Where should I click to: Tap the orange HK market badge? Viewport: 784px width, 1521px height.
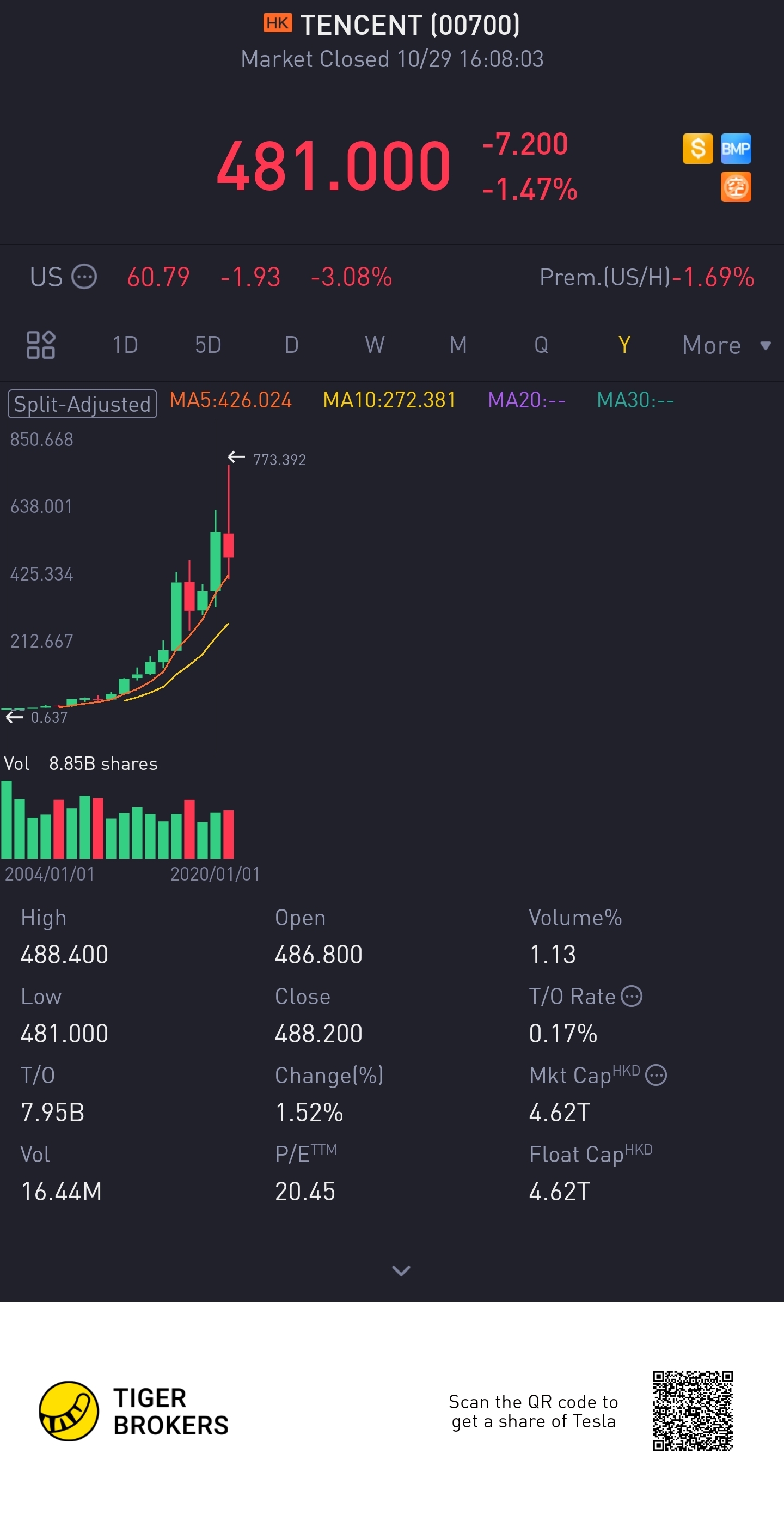[278, 23]
